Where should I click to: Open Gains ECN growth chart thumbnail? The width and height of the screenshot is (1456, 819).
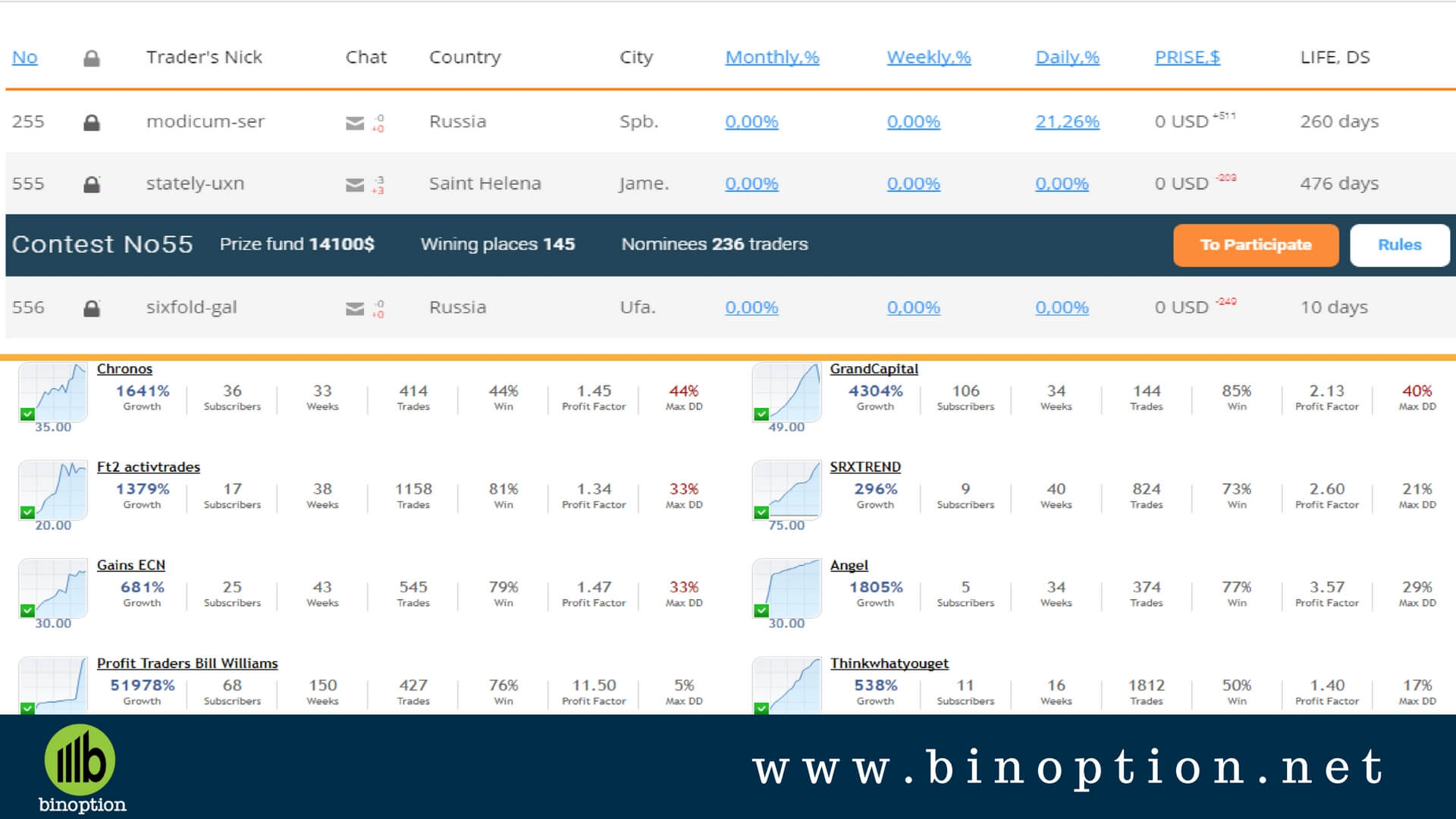tap(53, 588)
